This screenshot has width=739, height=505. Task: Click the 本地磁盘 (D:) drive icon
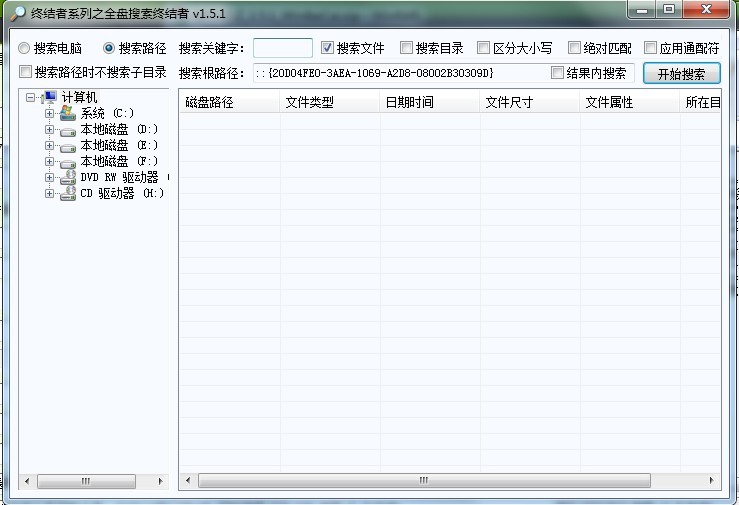click(68, 130)
